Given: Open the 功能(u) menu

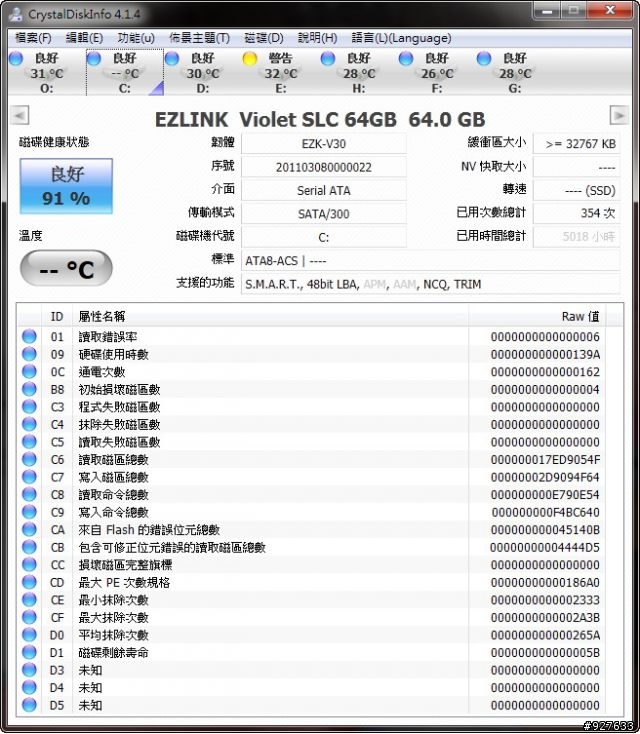Looking at the screenshot, I should point(136,38).
